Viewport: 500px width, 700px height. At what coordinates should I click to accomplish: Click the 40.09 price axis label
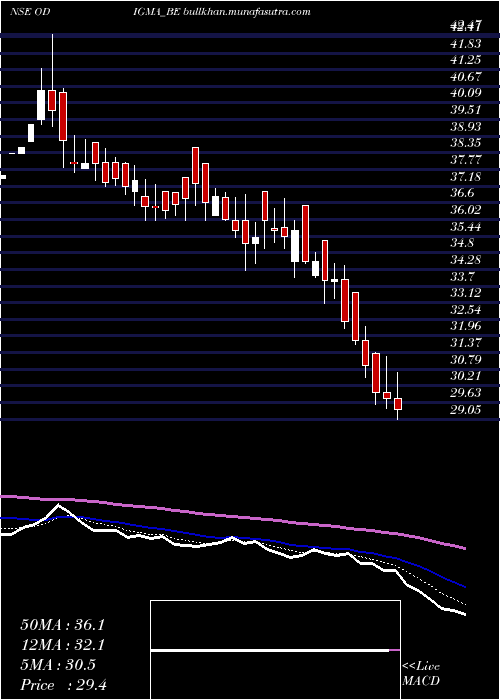pyautogui.click(x=465, y=93)
